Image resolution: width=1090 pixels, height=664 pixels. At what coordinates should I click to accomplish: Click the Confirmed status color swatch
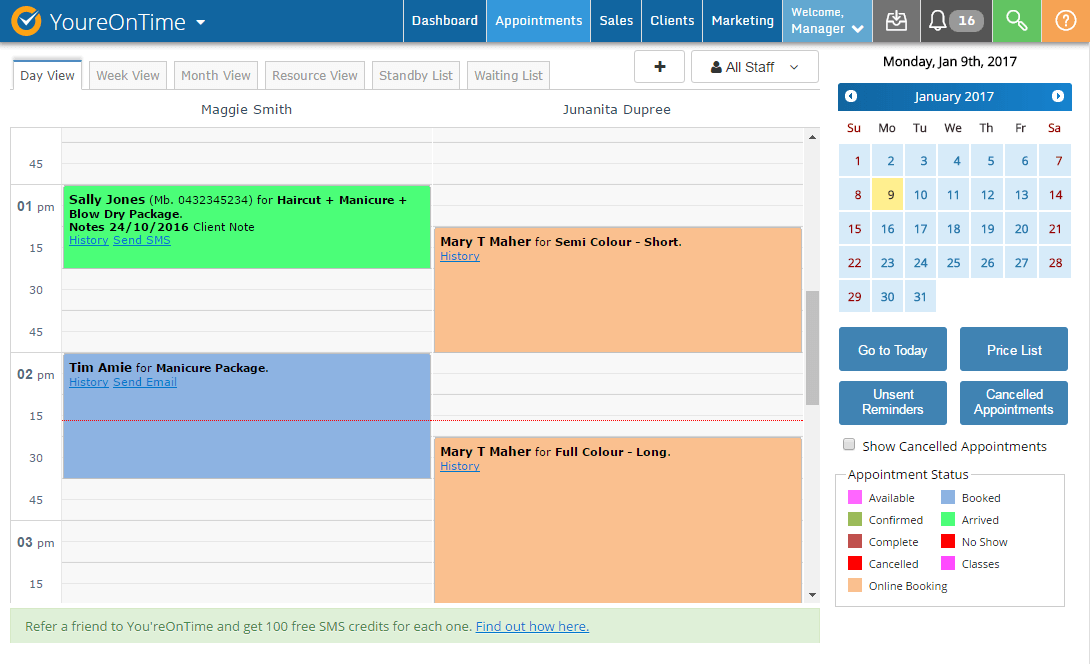point(855,519)
